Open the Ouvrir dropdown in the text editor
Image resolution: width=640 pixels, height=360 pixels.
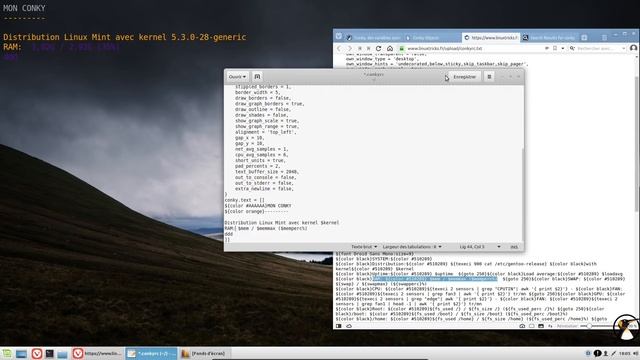(x=237, y=77)
